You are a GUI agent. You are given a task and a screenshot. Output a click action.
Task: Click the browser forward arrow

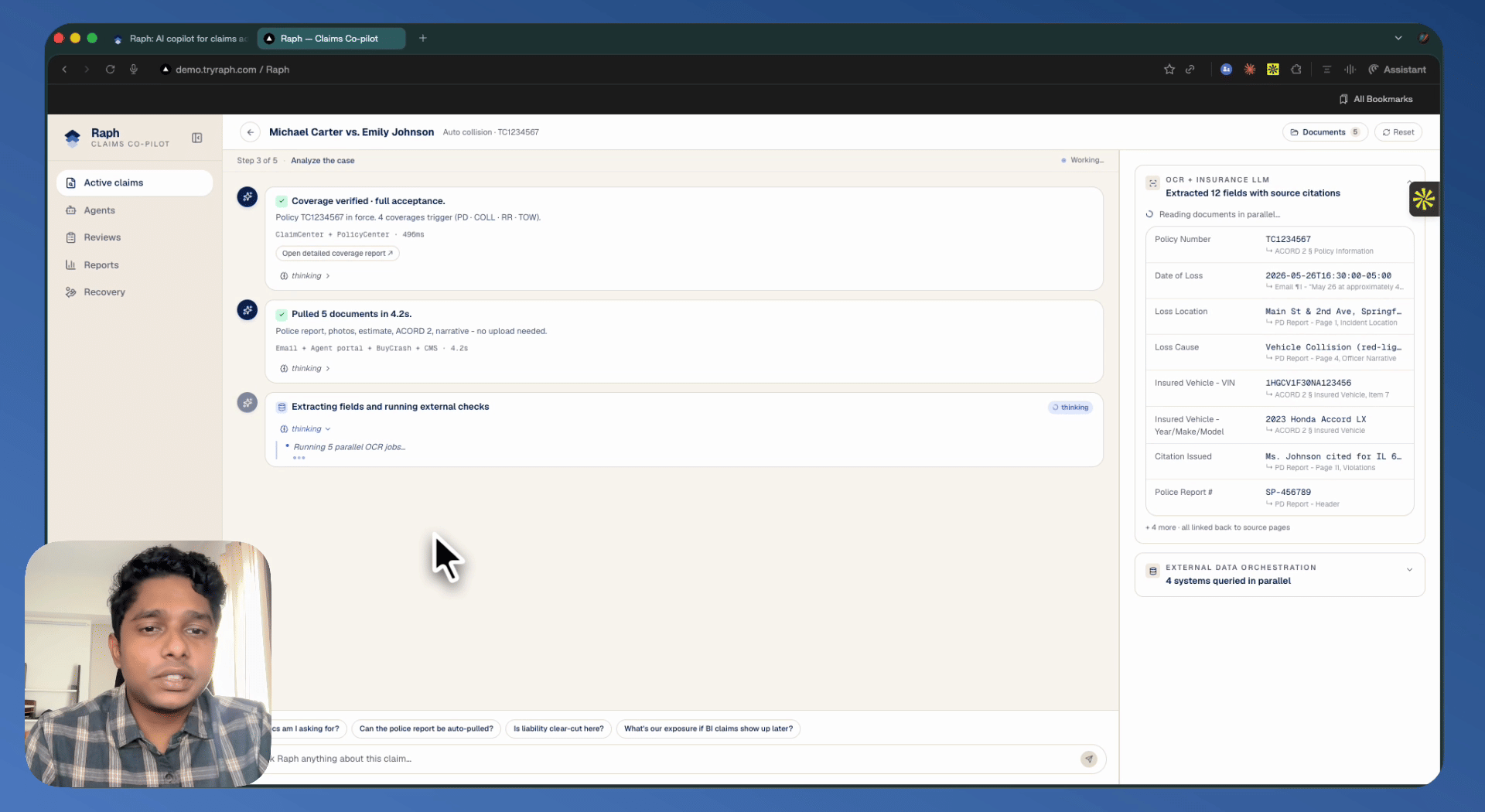[87, 70]
